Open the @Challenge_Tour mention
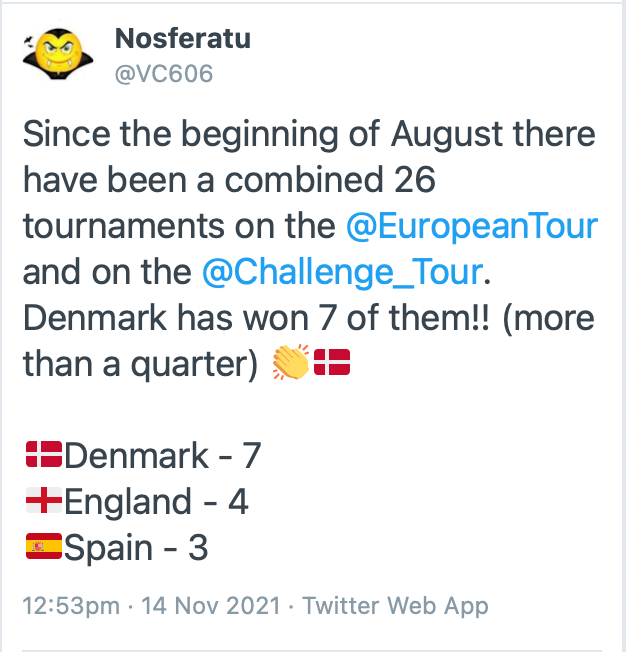This screenshot has height=652, width=626. click(343, 272)
